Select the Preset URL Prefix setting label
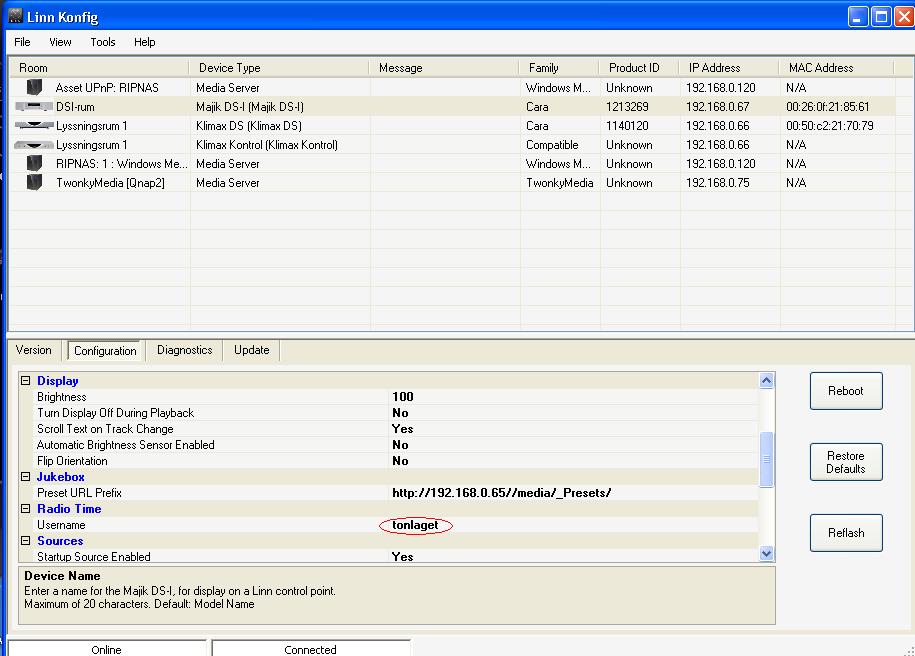Image resolution: width=915 pixels, height=656 pixels. coord(79,493)
